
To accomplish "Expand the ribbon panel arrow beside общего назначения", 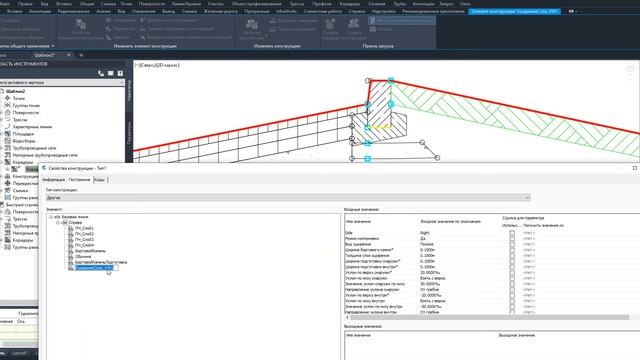I will pos(53,46).
